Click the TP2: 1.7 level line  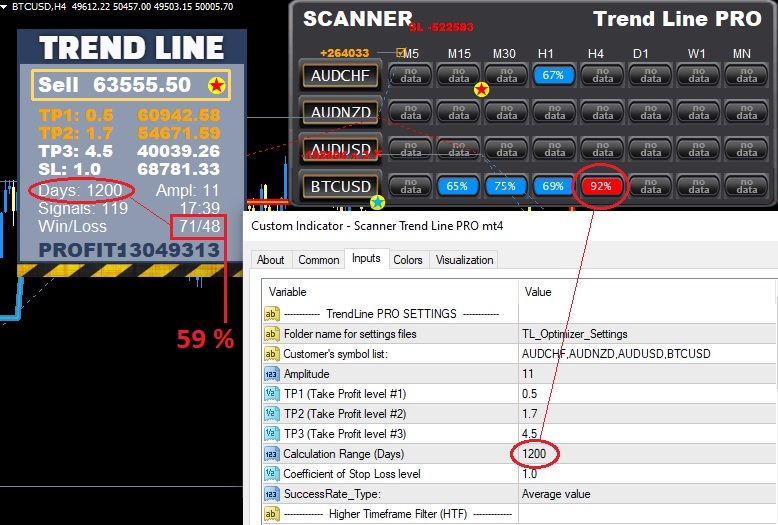[x=129, y=133]
